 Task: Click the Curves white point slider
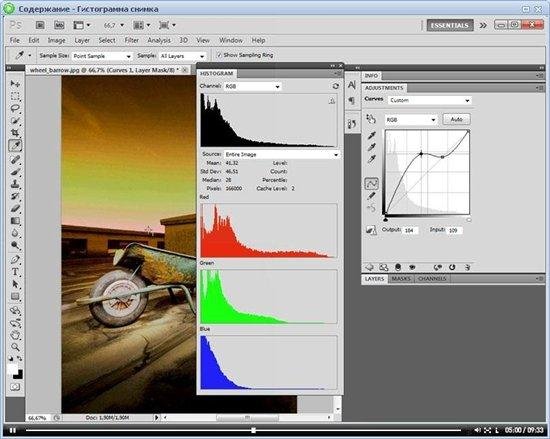[469, 220]
